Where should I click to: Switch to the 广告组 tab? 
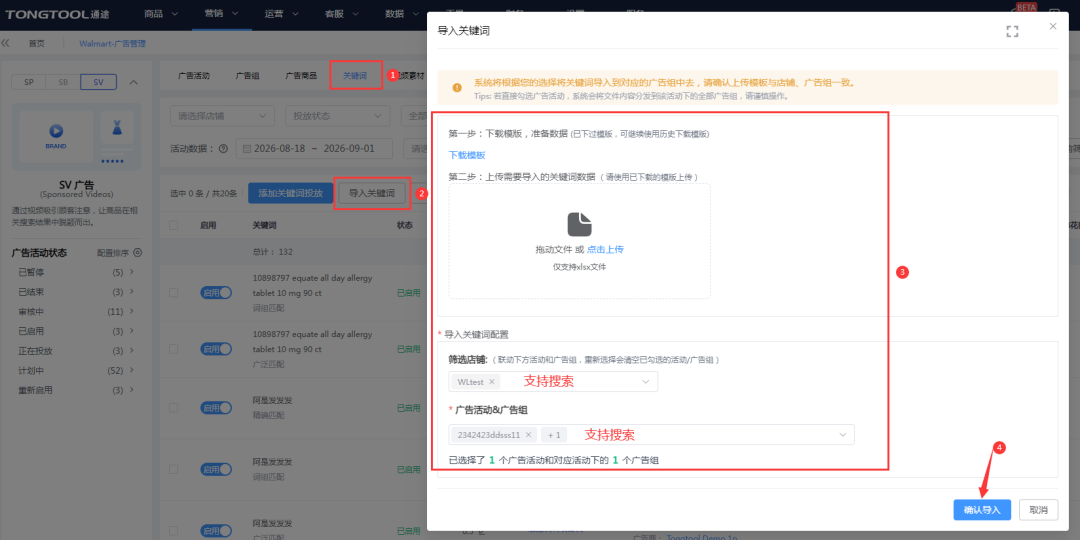click(247, 76)
